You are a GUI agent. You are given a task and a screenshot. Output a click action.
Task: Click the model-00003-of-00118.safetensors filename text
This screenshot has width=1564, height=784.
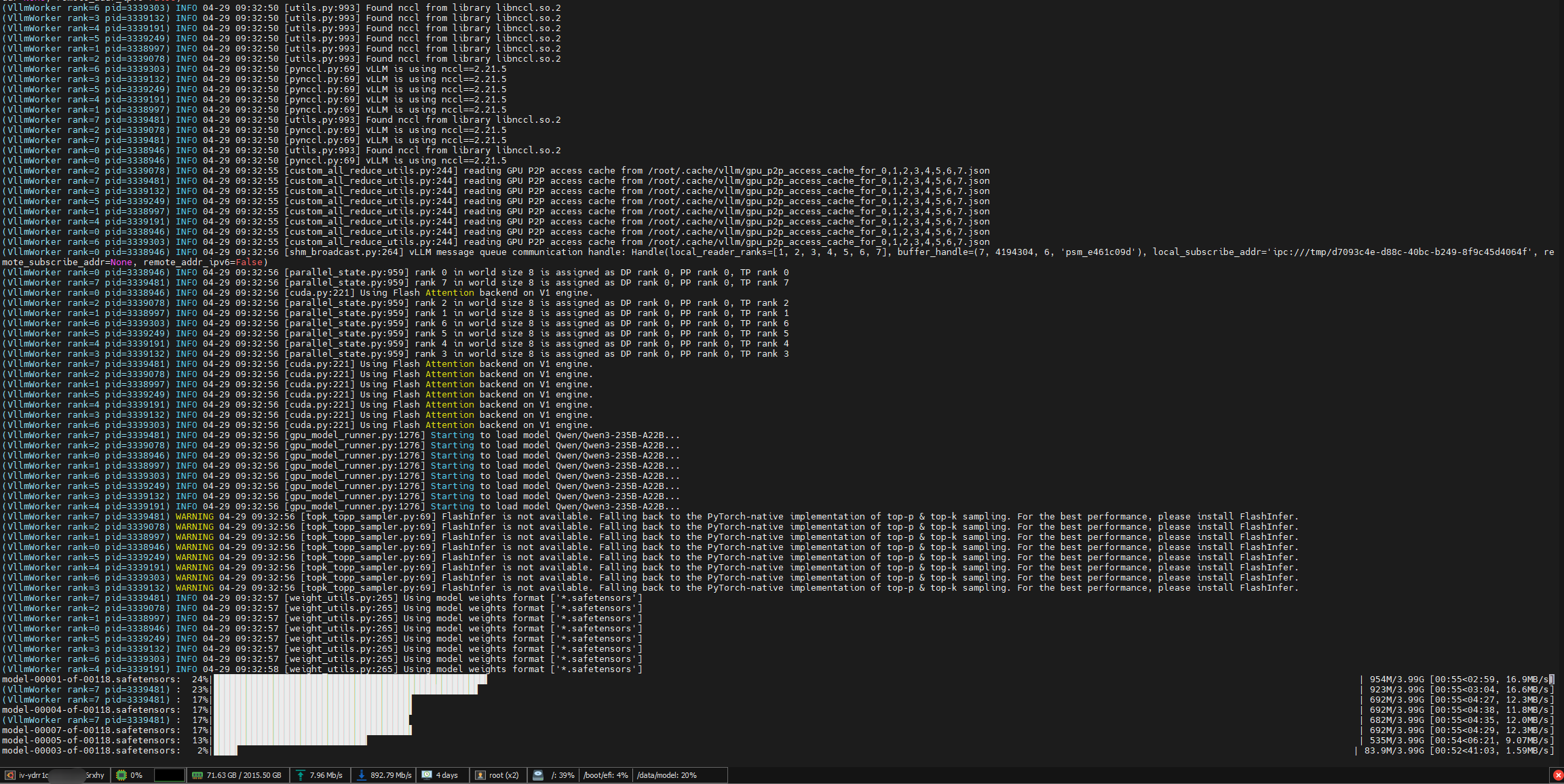(x=91, y=751)
